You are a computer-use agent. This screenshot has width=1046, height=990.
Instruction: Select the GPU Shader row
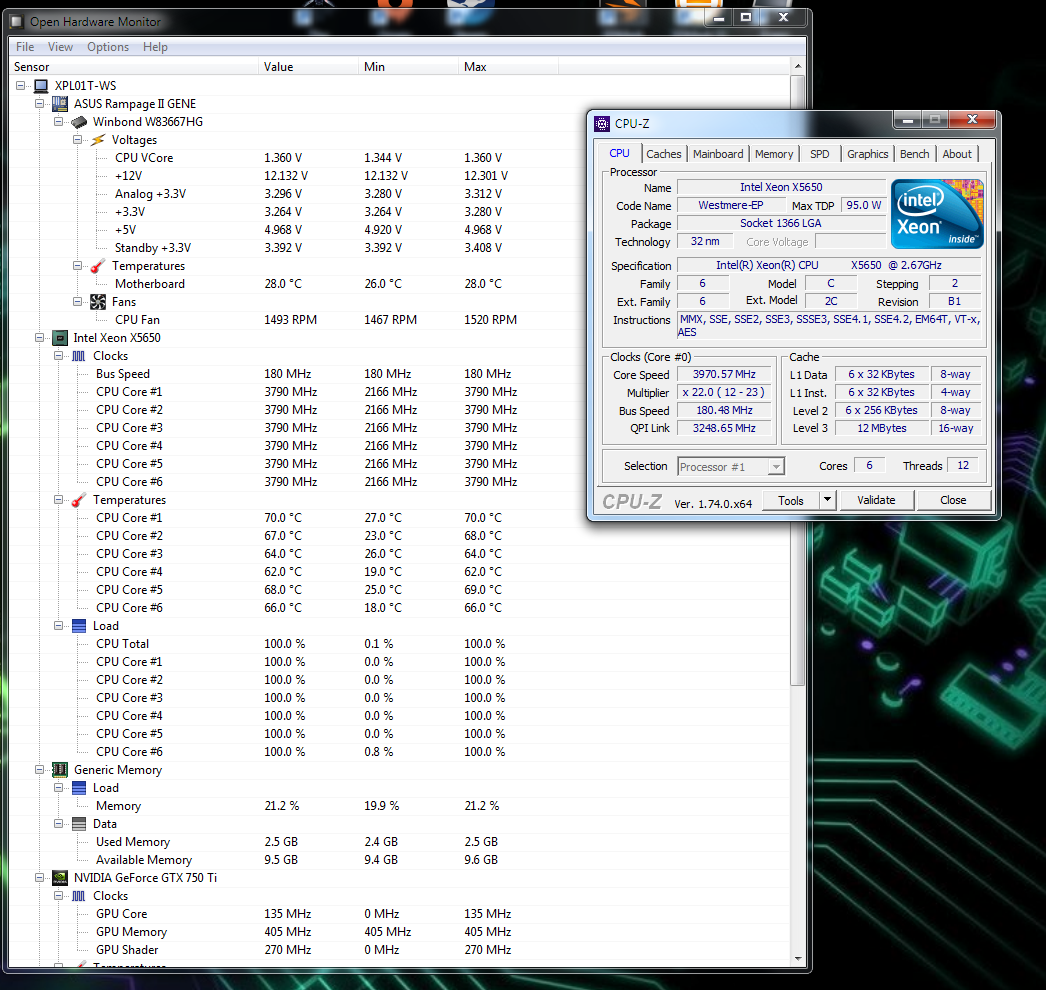(400, 950)
